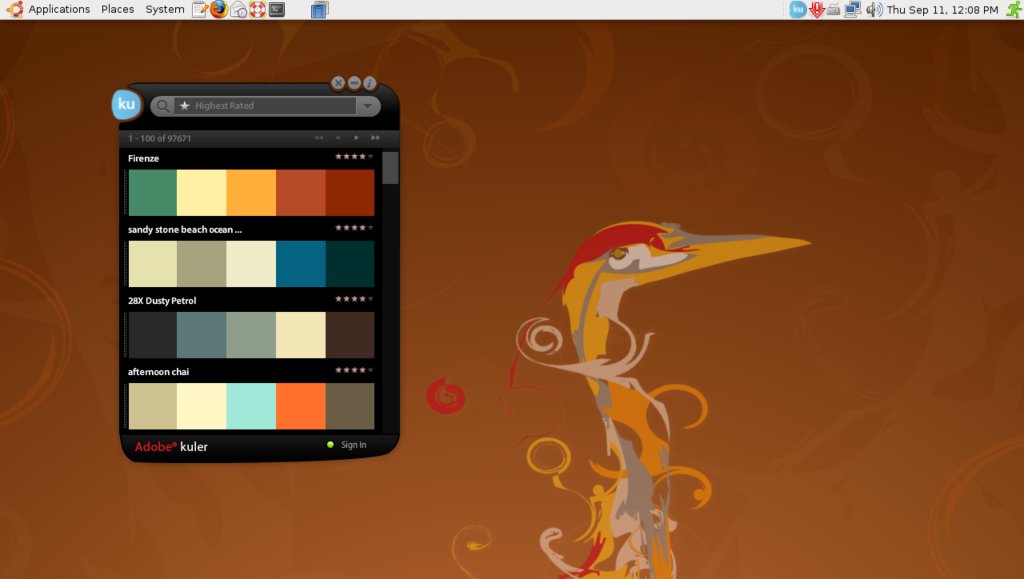Jump to first page of kuler themes
Image resolution: width=1024 pixels, height=579 pixels.
click(x=319, y=138)
